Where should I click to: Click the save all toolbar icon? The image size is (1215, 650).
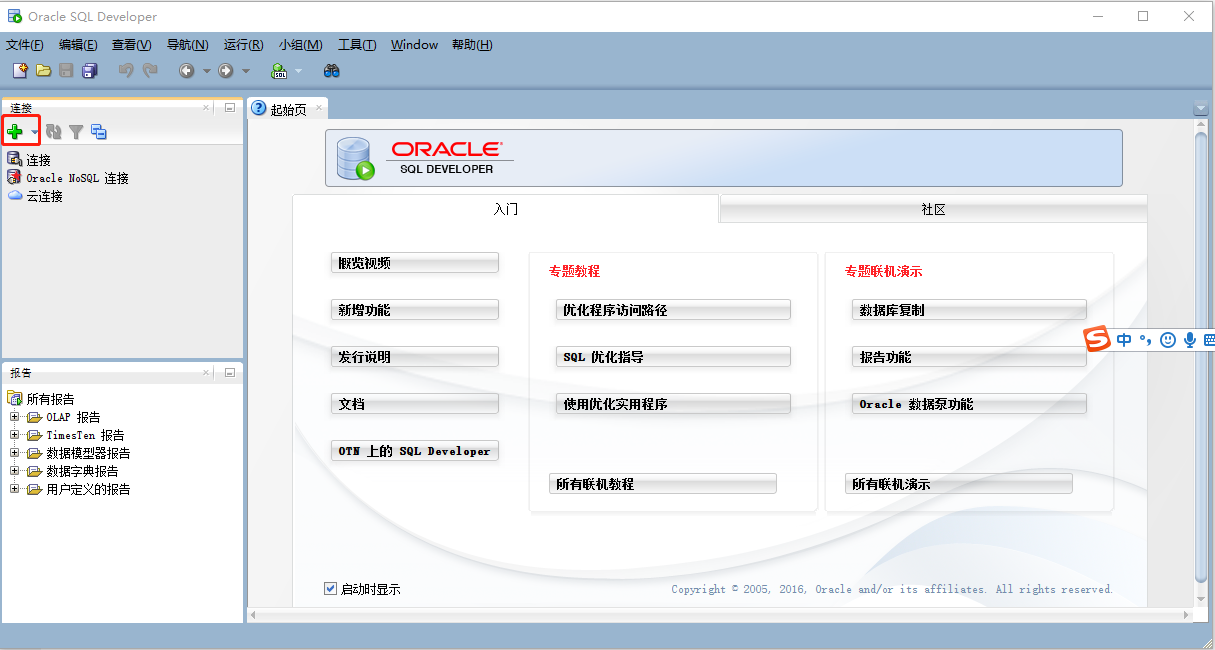tap(89, 70)
